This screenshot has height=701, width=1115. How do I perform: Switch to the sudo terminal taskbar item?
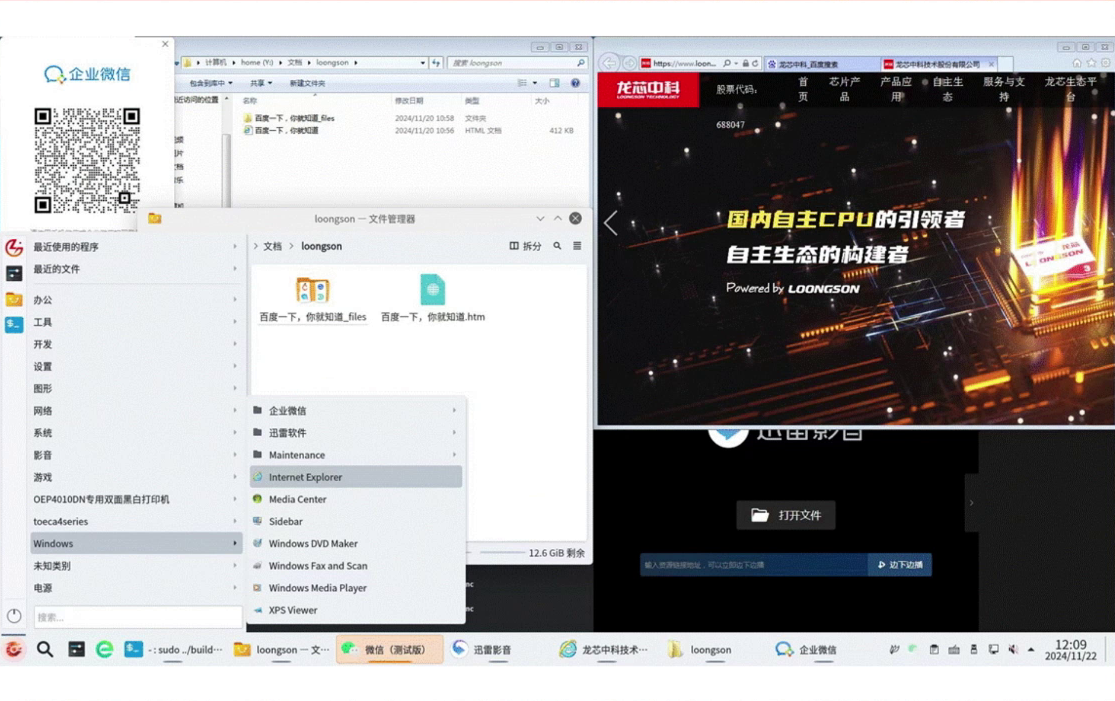coord(174,649)
